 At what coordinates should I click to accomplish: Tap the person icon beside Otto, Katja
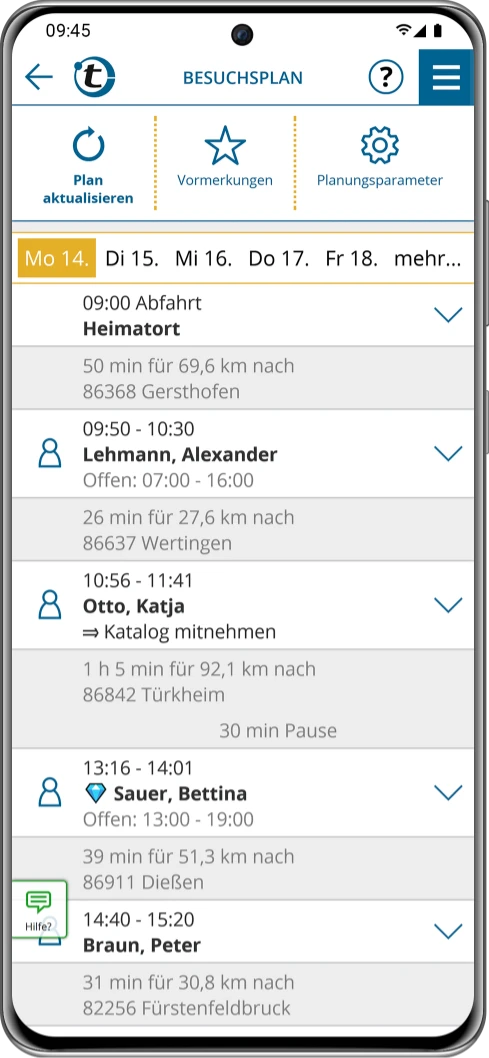pyautogui.click(x=50, y=605)
